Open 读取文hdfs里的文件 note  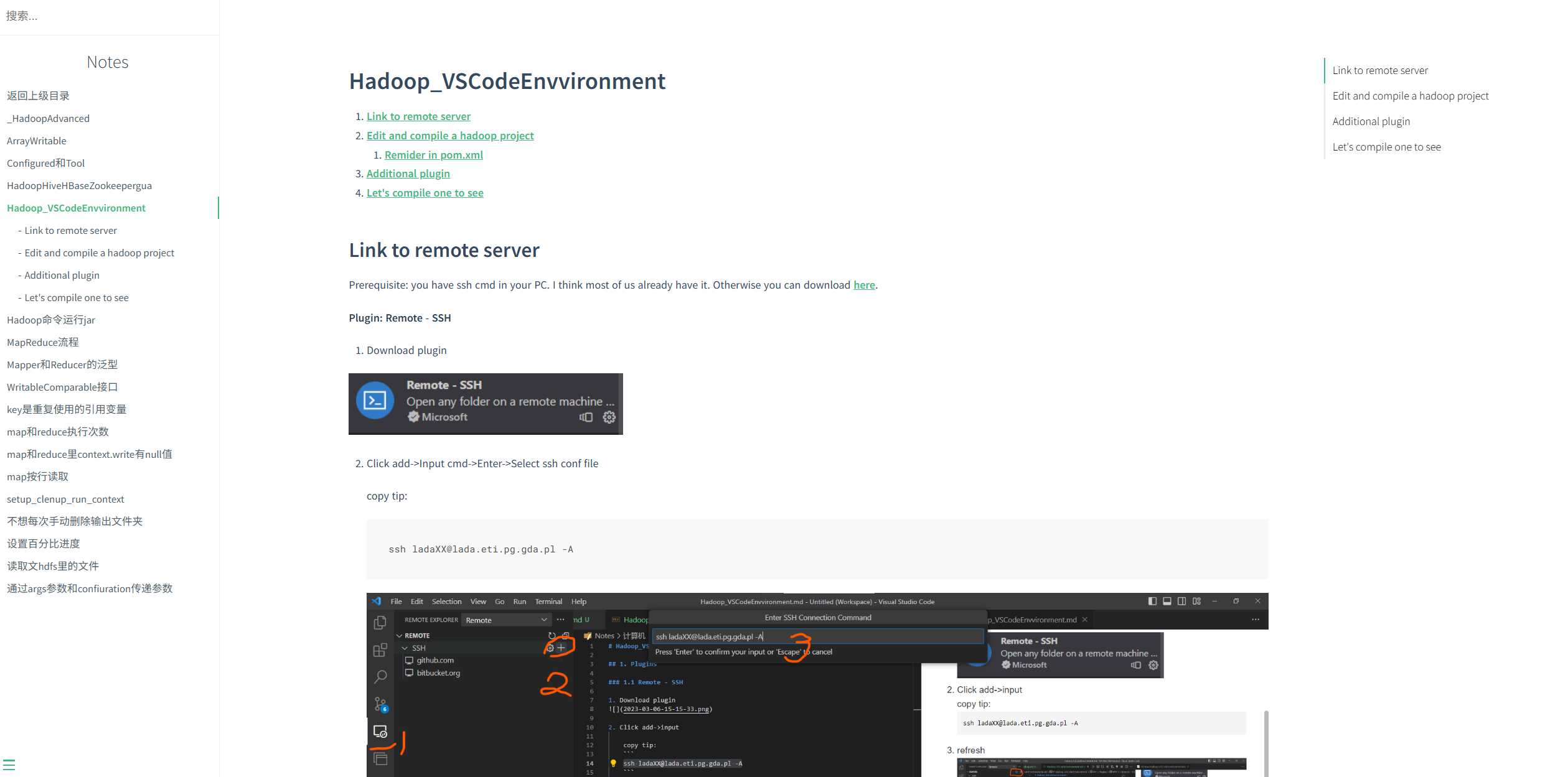tap(53, 566)
